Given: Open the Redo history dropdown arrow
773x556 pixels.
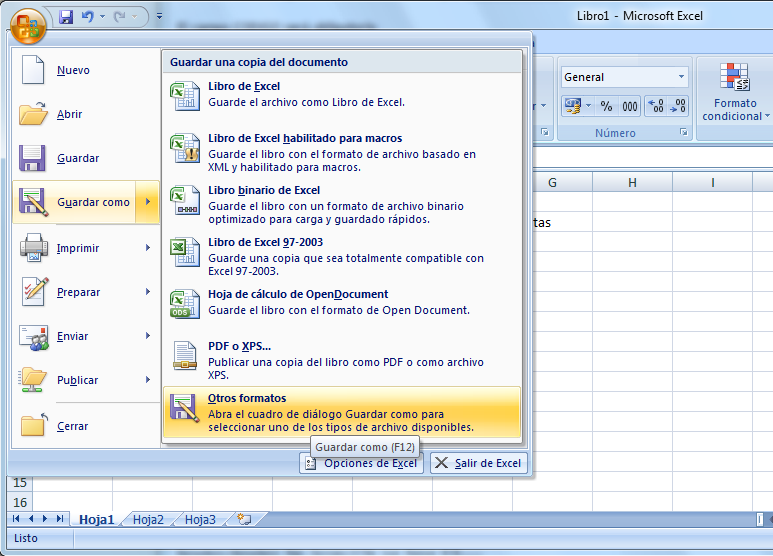Looking at the screenshot, I should [x=134, y=17].
